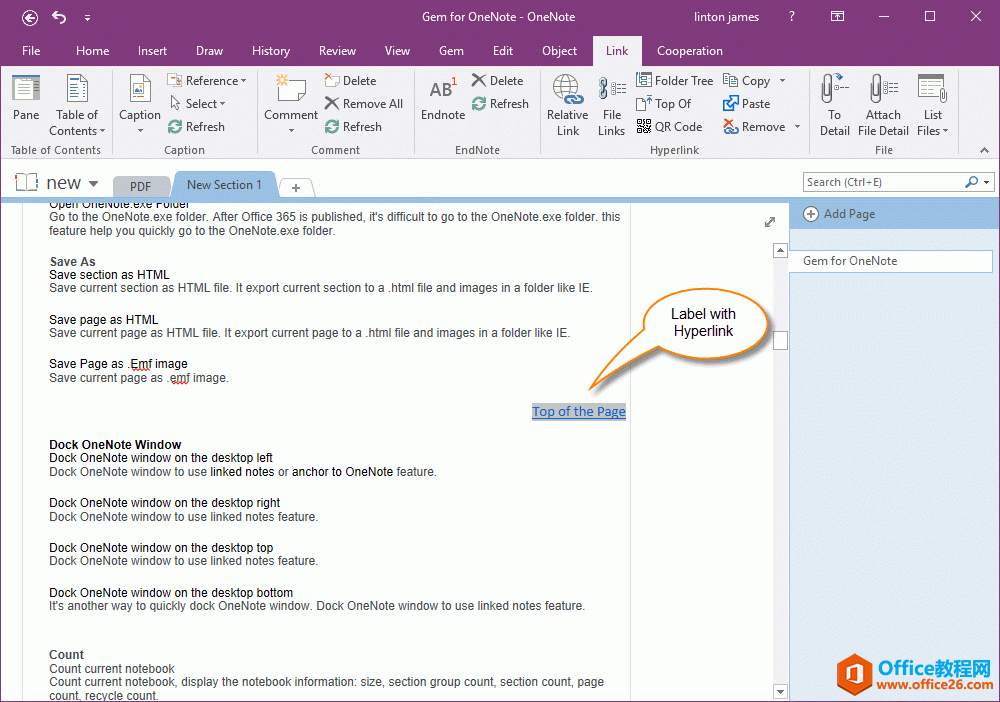Follow the Top of the Page hyperlink
Screen dimensions: 1000x702
(578, 412)
